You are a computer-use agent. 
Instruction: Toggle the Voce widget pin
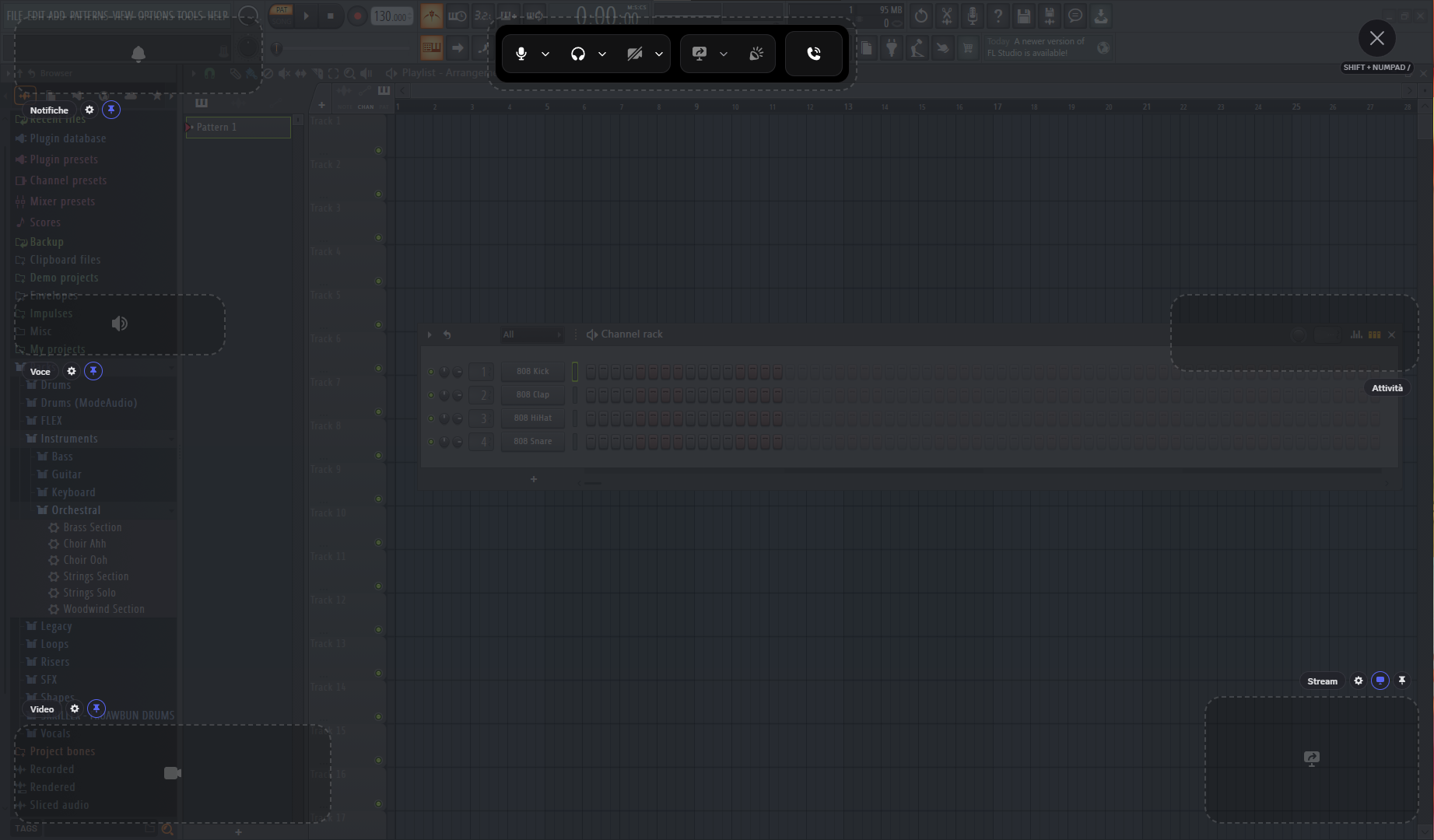pos(93,371)
